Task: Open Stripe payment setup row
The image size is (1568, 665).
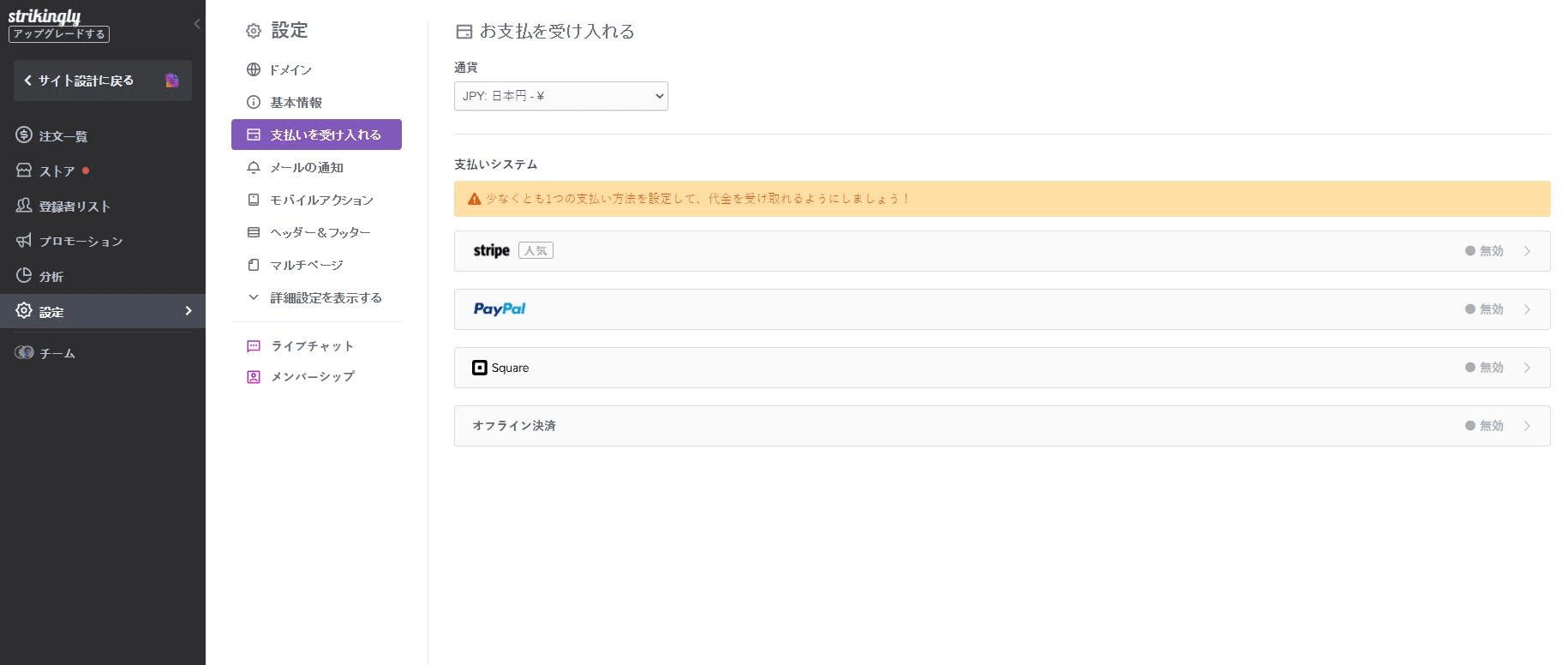Action: click(x=1002, y=251)
